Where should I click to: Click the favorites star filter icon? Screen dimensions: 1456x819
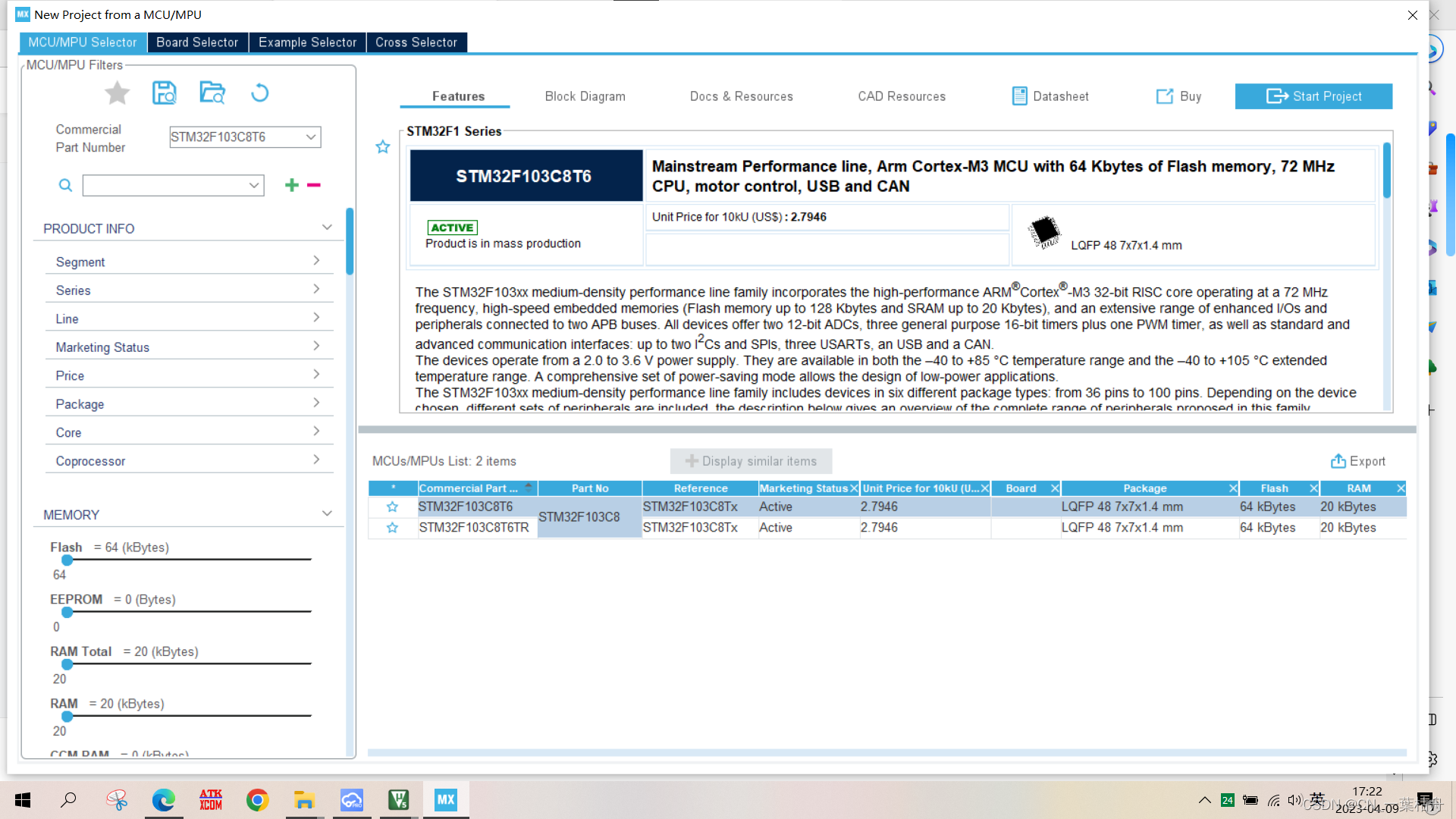(x=117, y=93)
